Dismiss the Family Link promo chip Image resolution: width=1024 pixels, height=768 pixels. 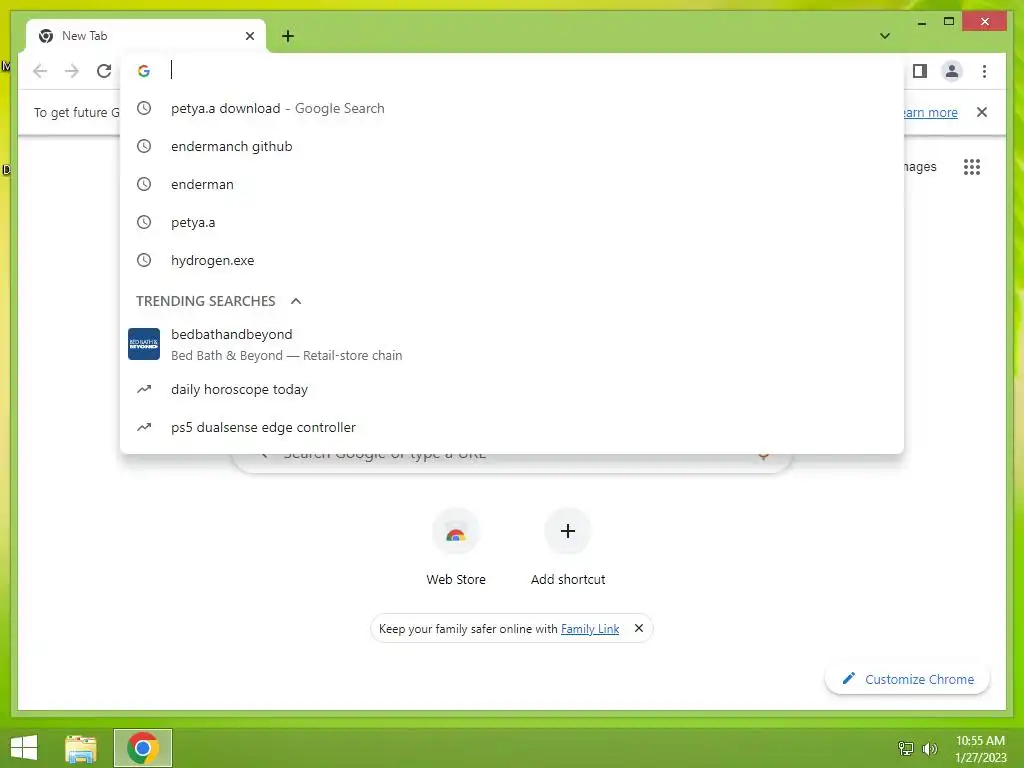coord(639,628)
